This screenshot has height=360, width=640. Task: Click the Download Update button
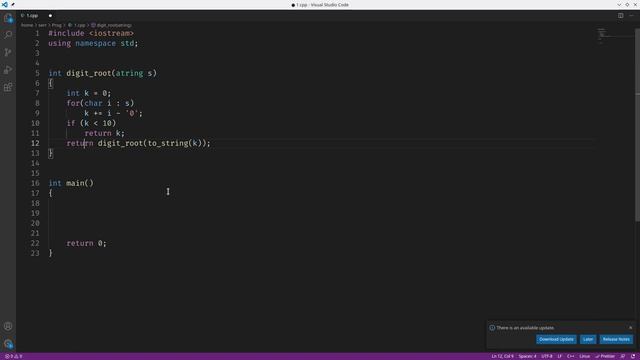point(556,339)
